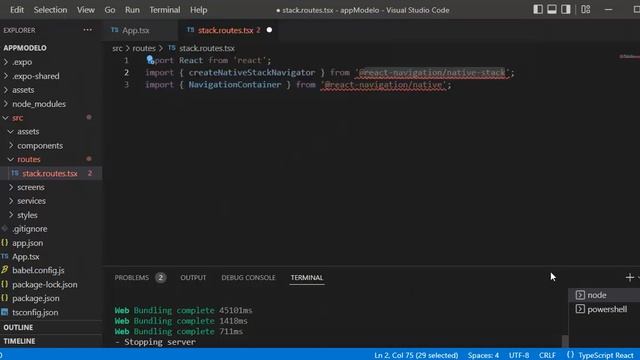640x360 pixels.
Task: Open Customize Layout icon
Action: click(586, 9)
